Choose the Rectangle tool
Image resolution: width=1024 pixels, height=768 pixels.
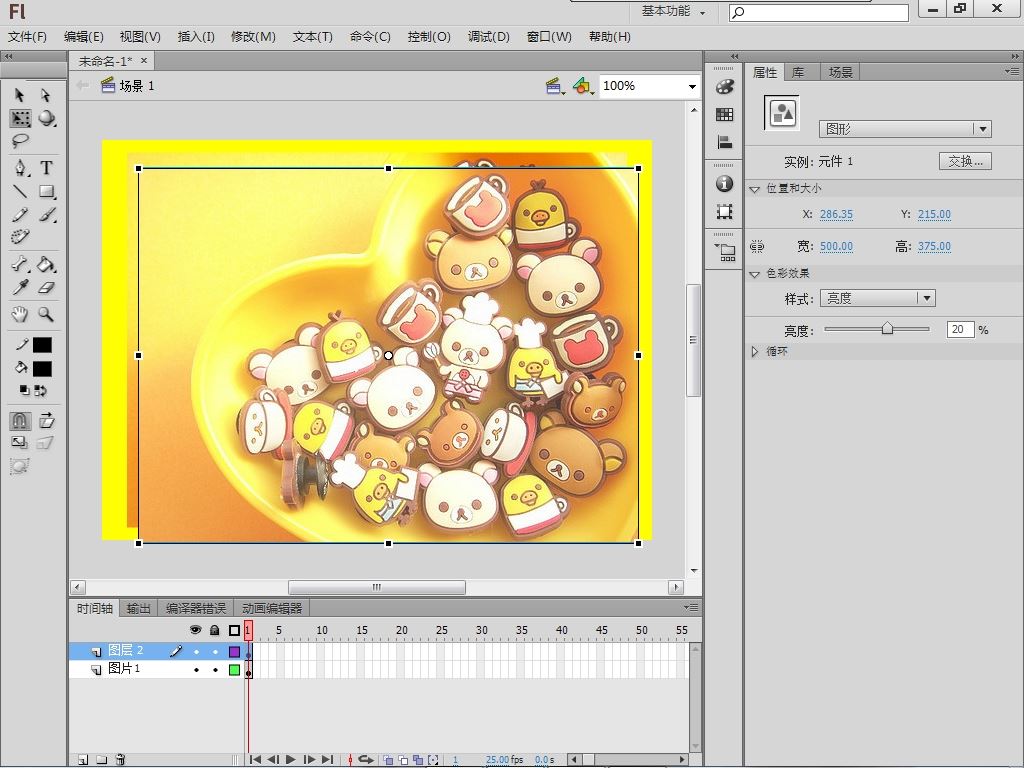tap(46, 191)
